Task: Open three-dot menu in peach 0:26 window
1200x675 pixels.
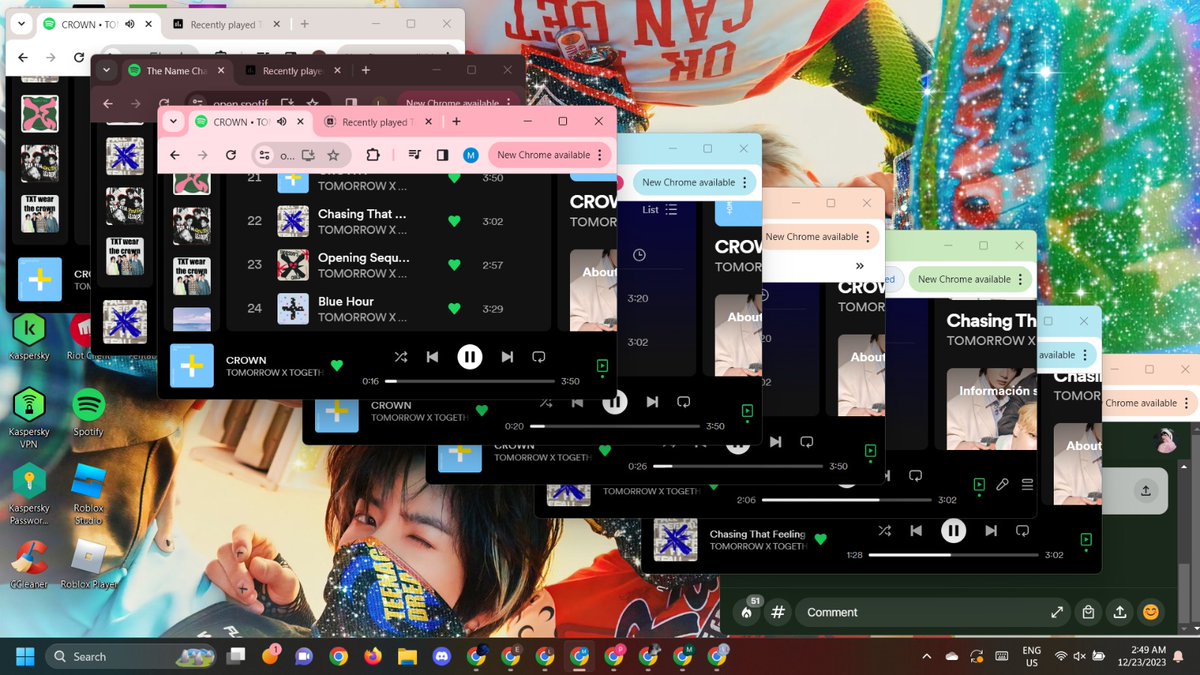Action: pyautogui.click(x=868, y=237)
